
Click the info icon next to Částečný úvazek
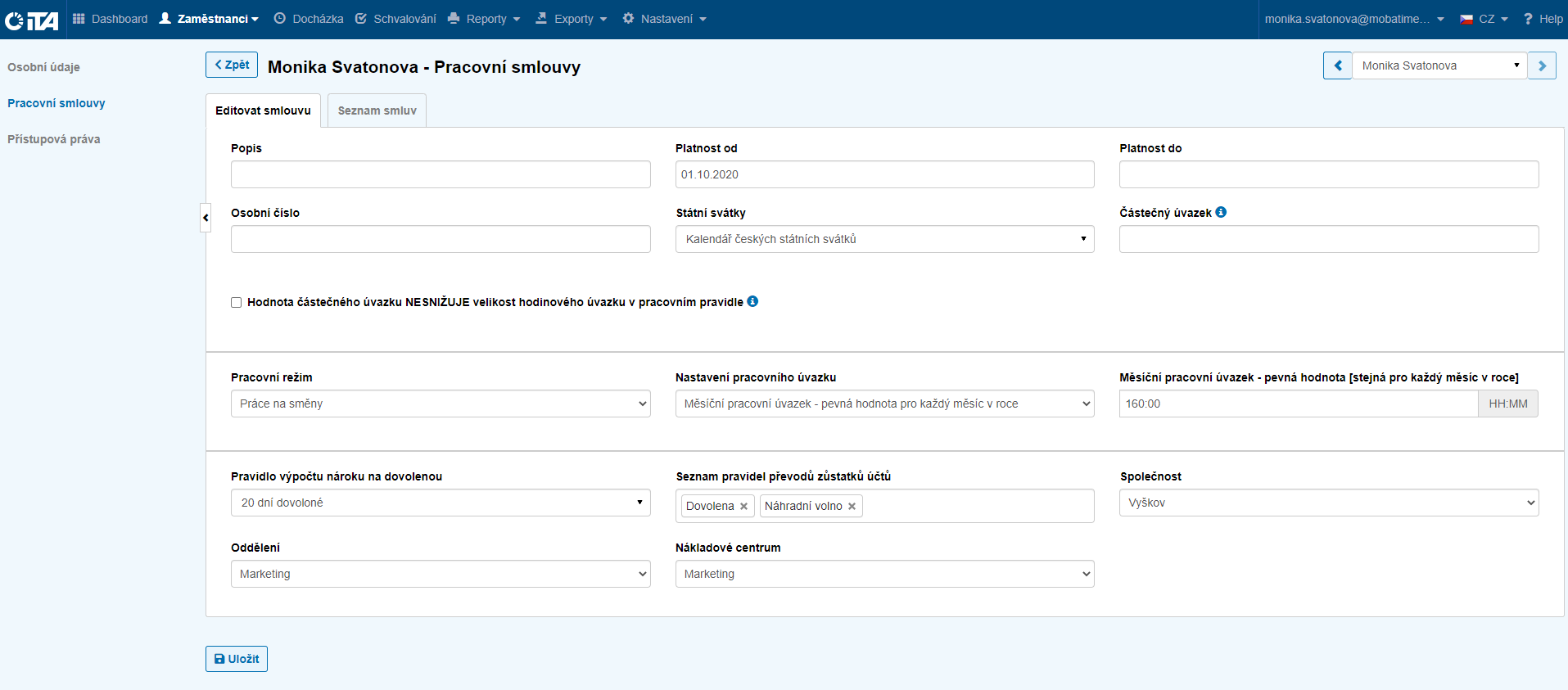click(1221, 212)
